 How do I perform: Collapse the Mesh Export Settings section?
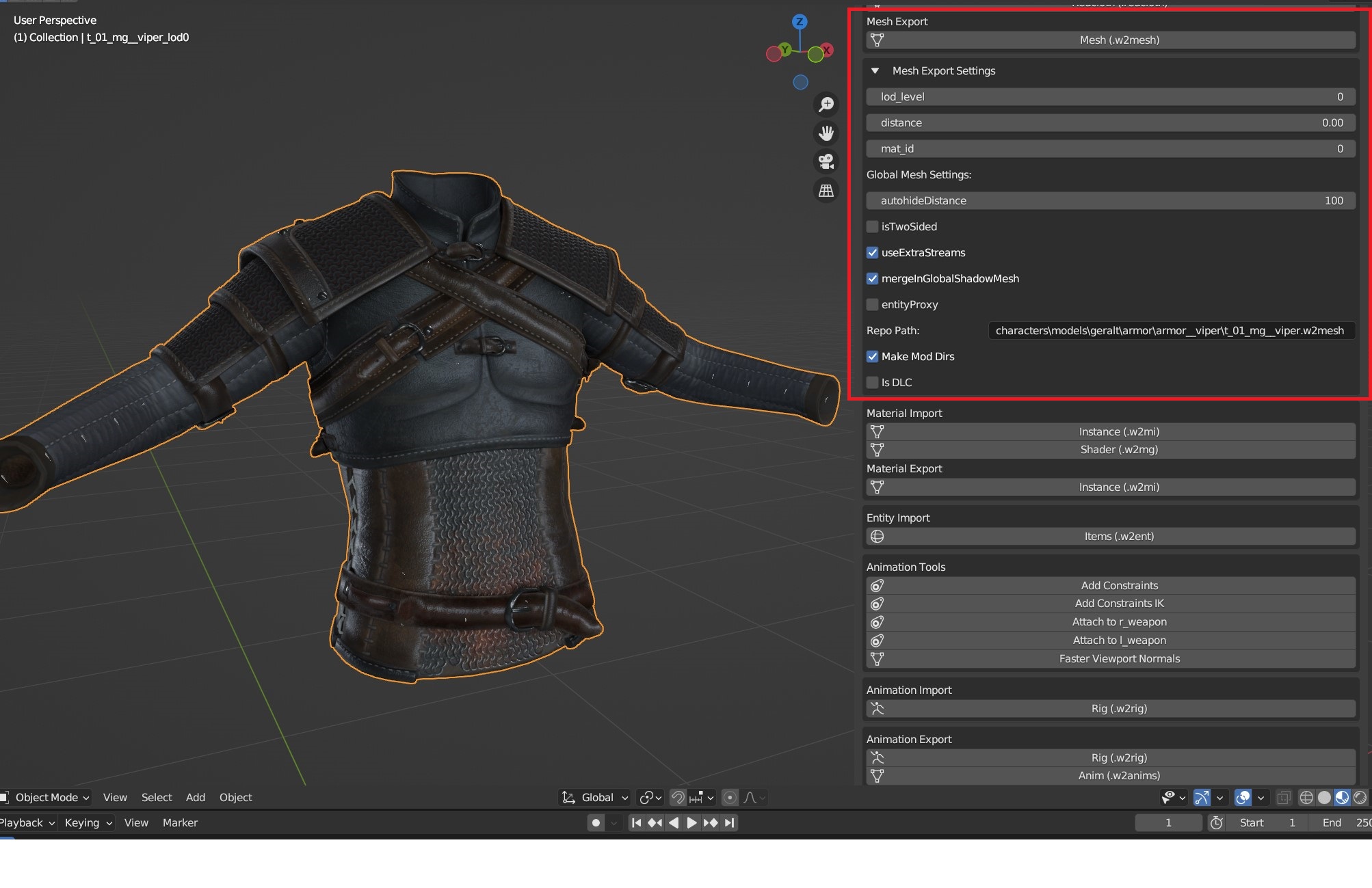[875, 71]
